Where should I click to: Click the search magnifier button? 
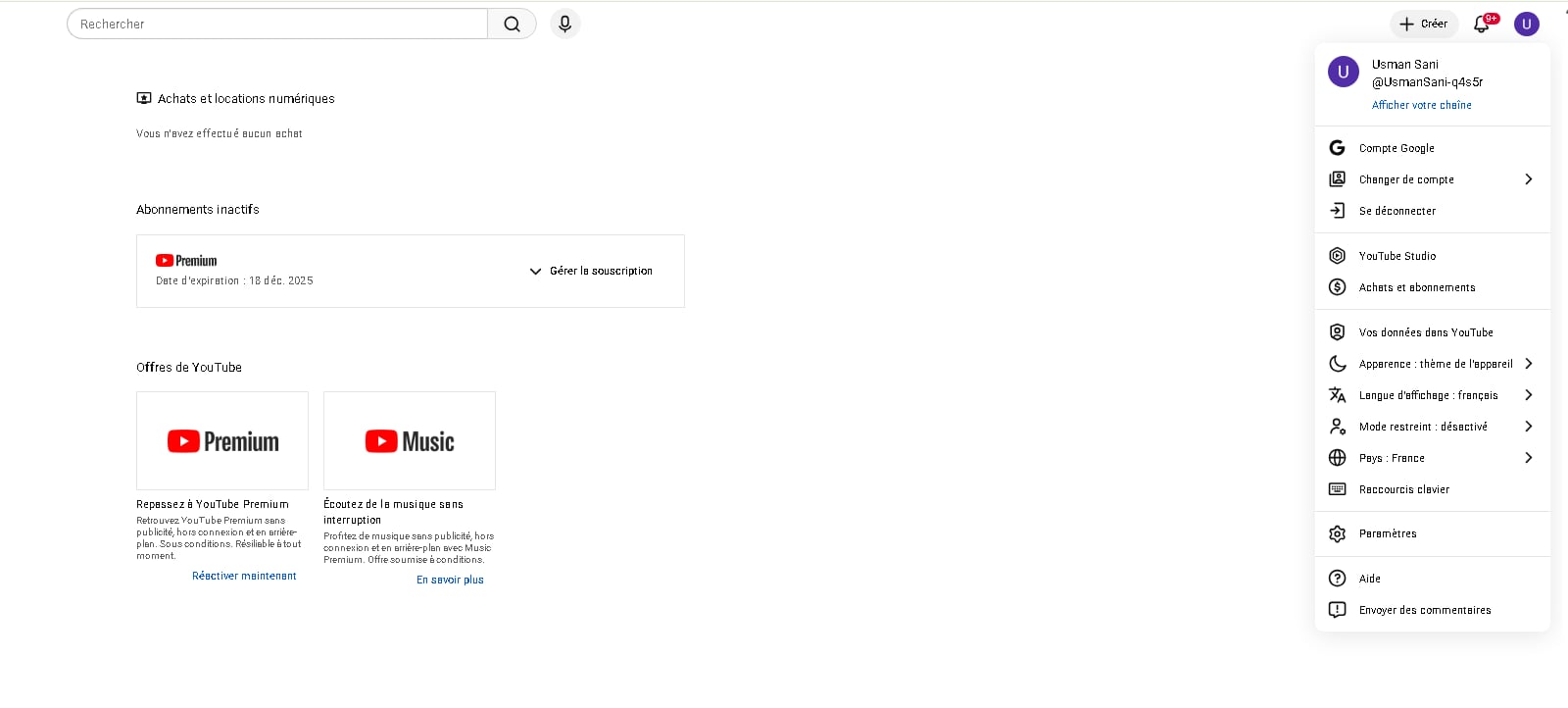512,24
